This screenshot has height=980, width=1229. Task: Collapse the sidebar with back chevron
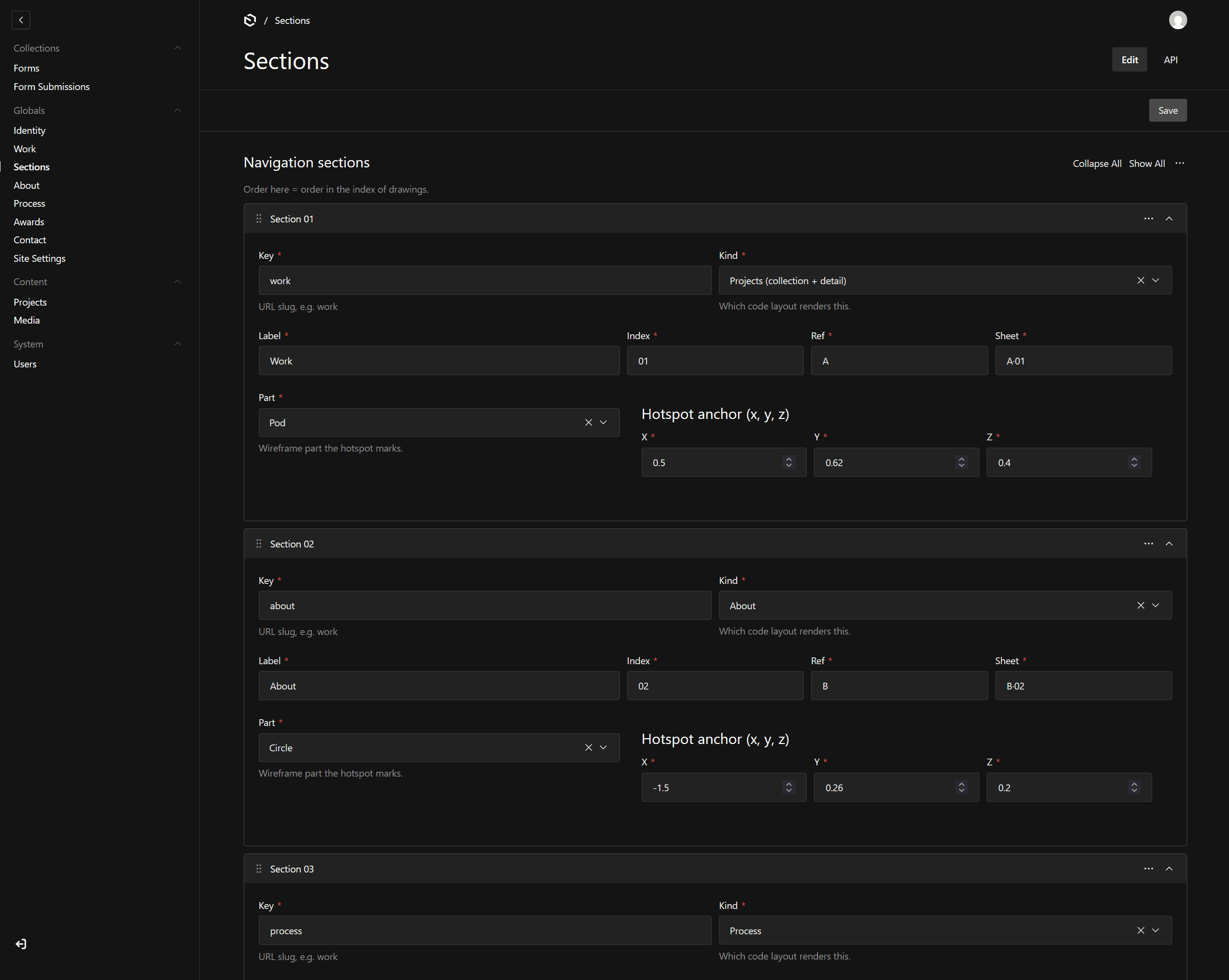[x=21, y=20]
